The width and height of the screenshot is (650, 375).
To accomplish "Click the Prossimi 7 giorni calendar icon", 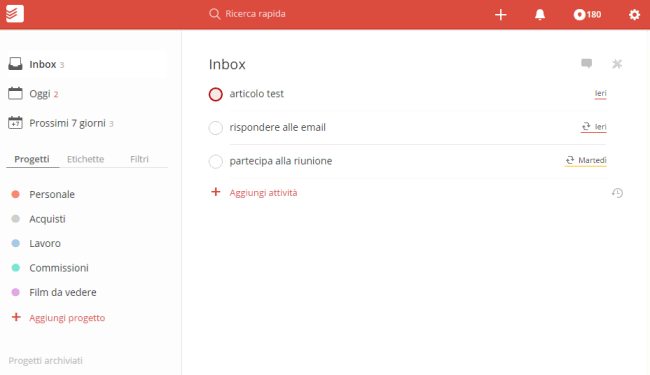I will pyautogui.click(x=15, y=123).
